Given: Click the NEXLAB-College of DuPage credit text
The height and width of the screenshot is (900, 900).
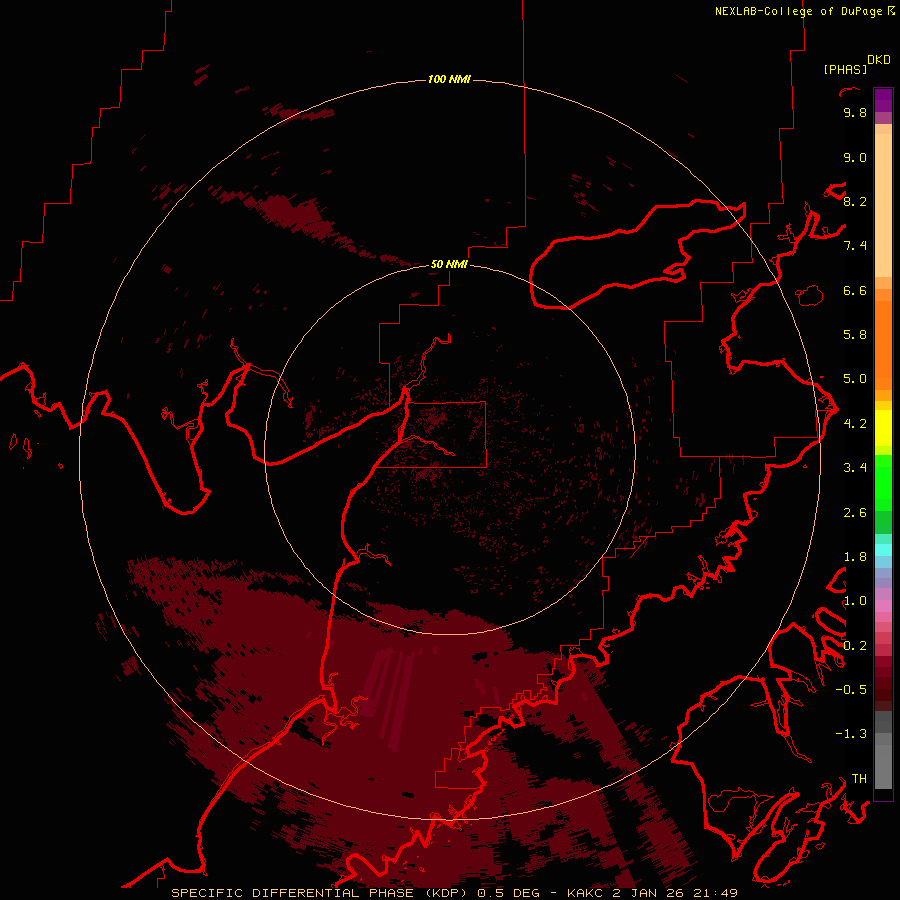Looking at the screenshot, I should (x=798, y=11).
